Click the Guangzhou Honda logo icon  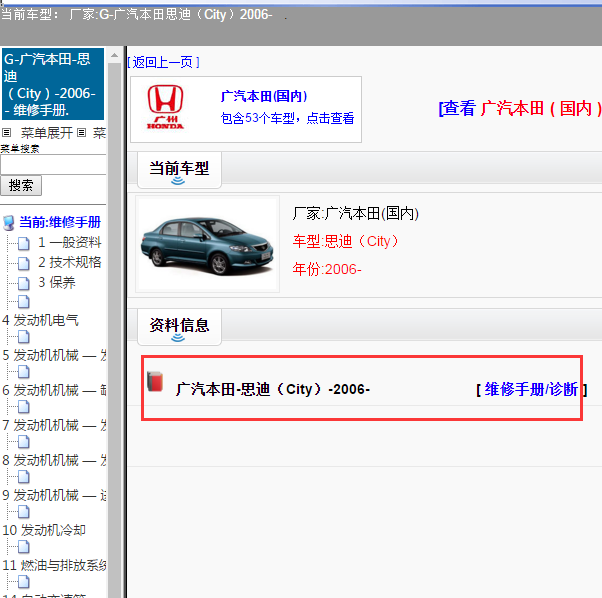tap(165, 107)
